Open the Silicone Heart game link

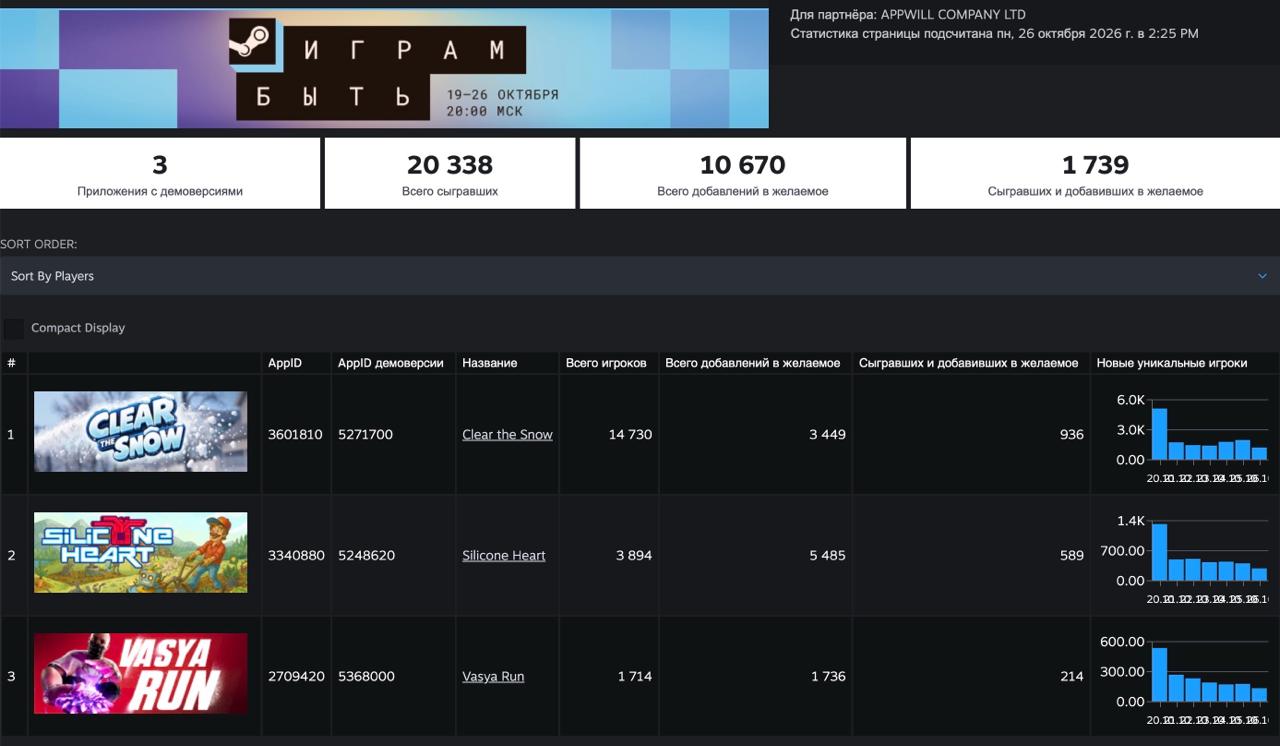click(x=504, y=556)
